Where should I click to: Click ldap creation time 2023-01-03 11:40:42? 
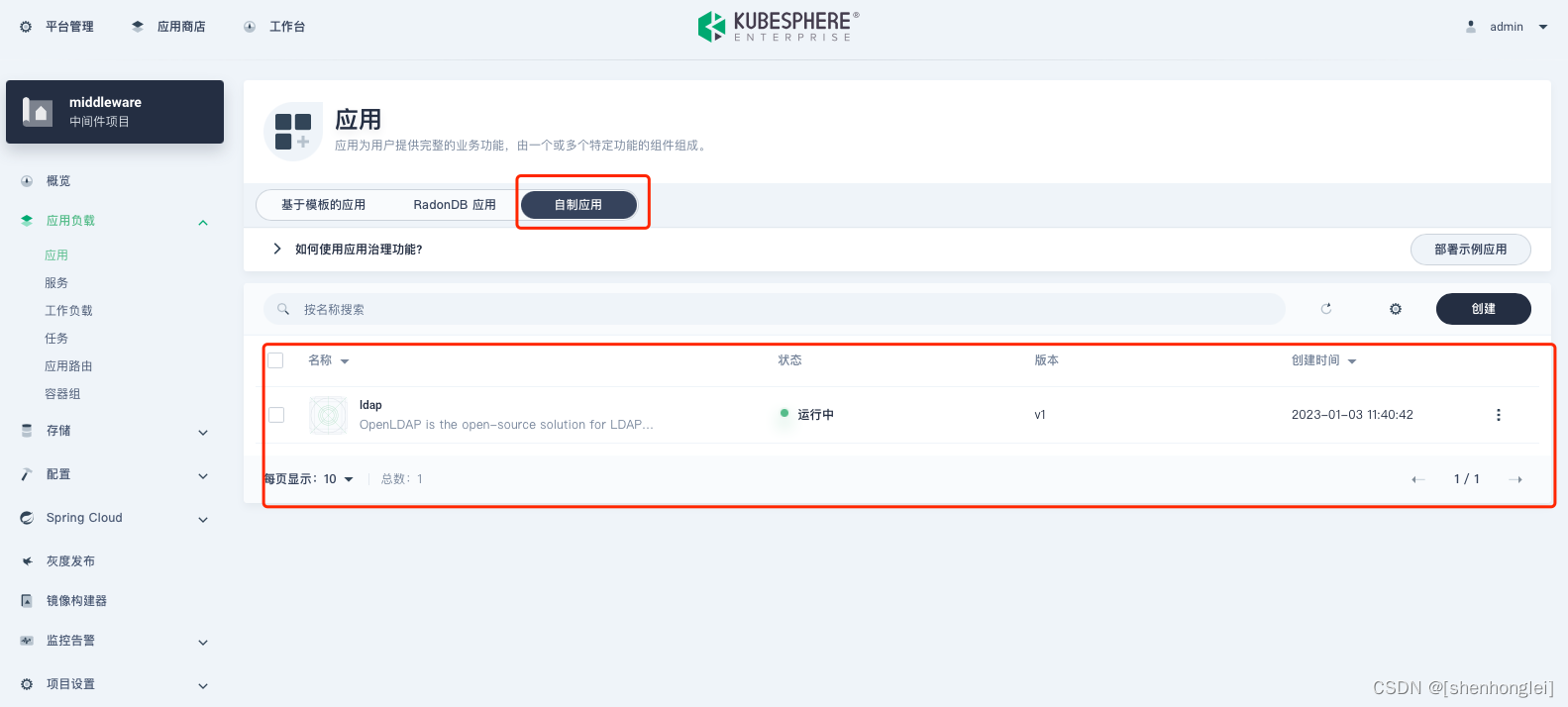coord(1352,415)
